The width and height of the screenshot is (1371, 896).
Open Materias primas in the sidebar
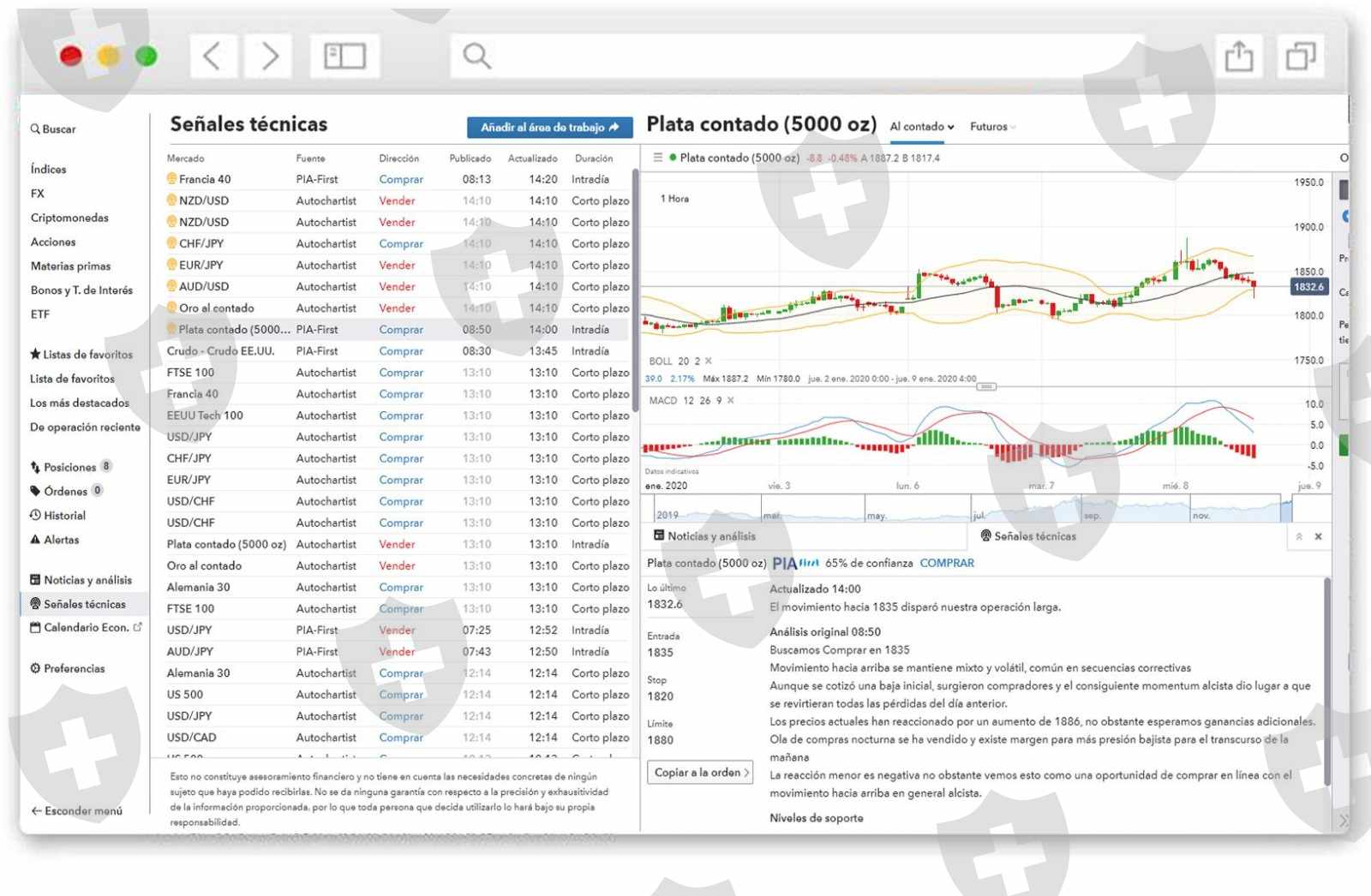click(70, 266)
